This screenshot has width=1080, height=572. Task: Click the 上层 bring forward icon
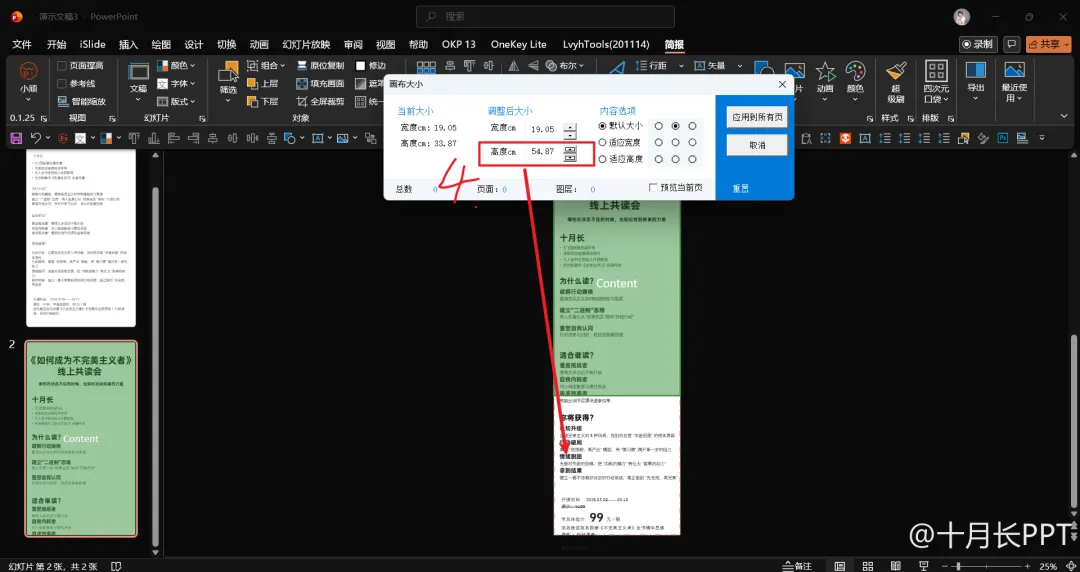253,83
